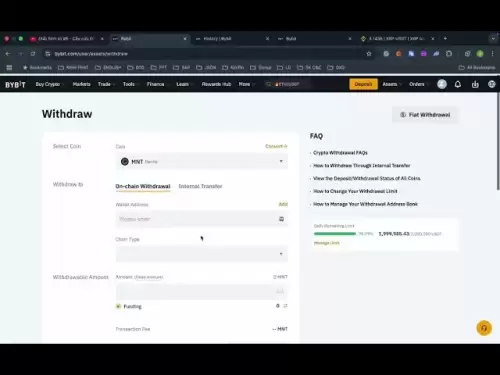Image resolution: width=500 pixels, height=375 pixels.
Task: Click the Bybit logo
Action: click(15, 85)
